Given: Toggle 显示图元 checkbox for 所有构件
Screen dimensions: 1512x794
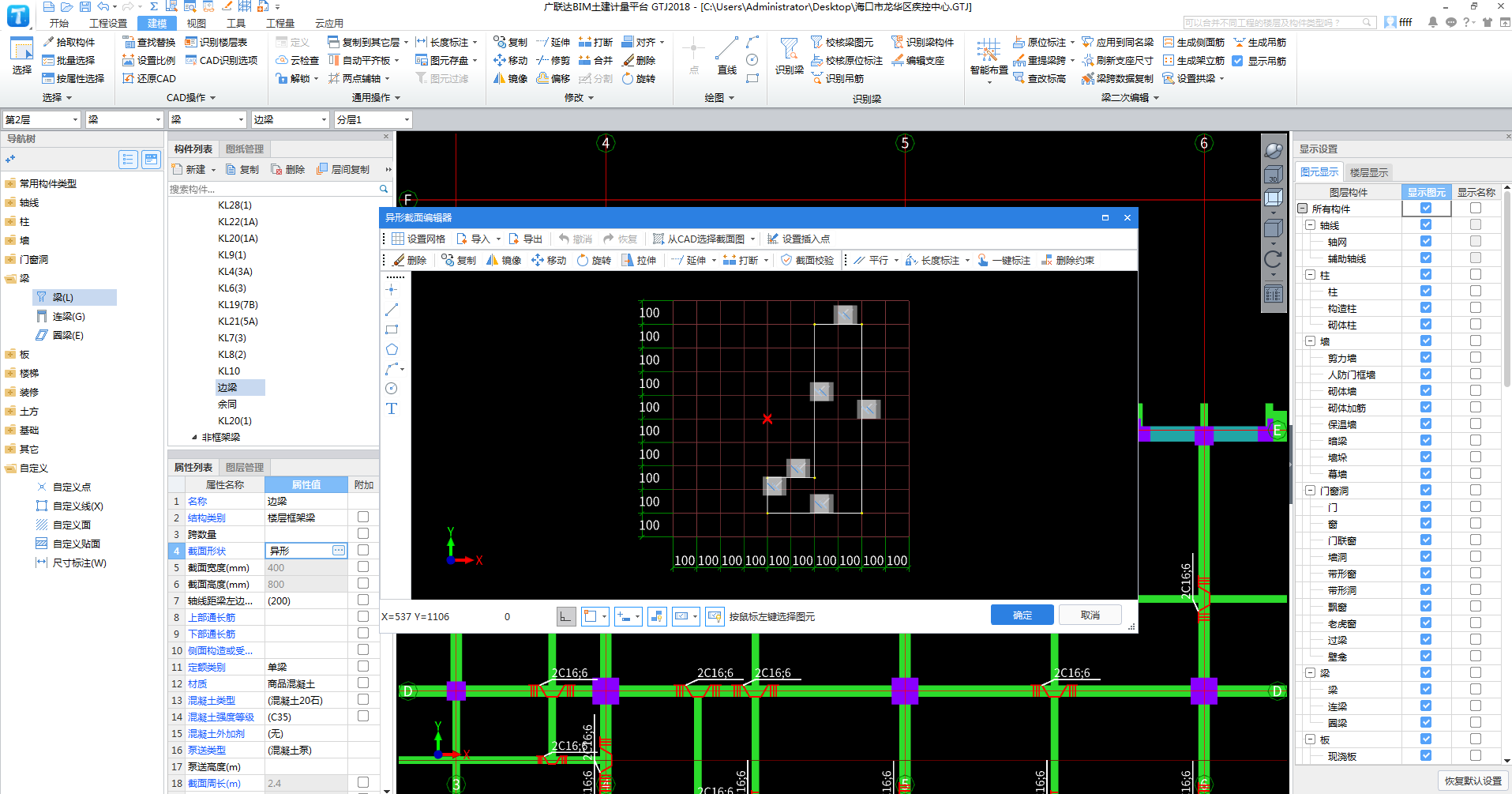Looking at the screenshot, I should point(1426,208).
